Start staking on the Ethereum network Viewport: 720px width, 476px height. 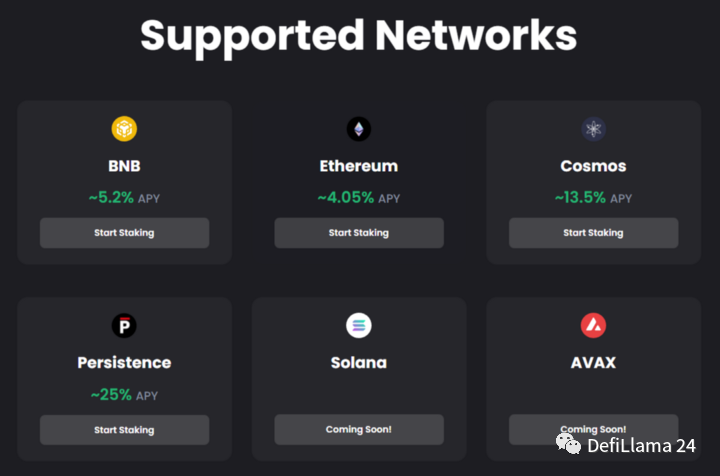pos(359,233)
